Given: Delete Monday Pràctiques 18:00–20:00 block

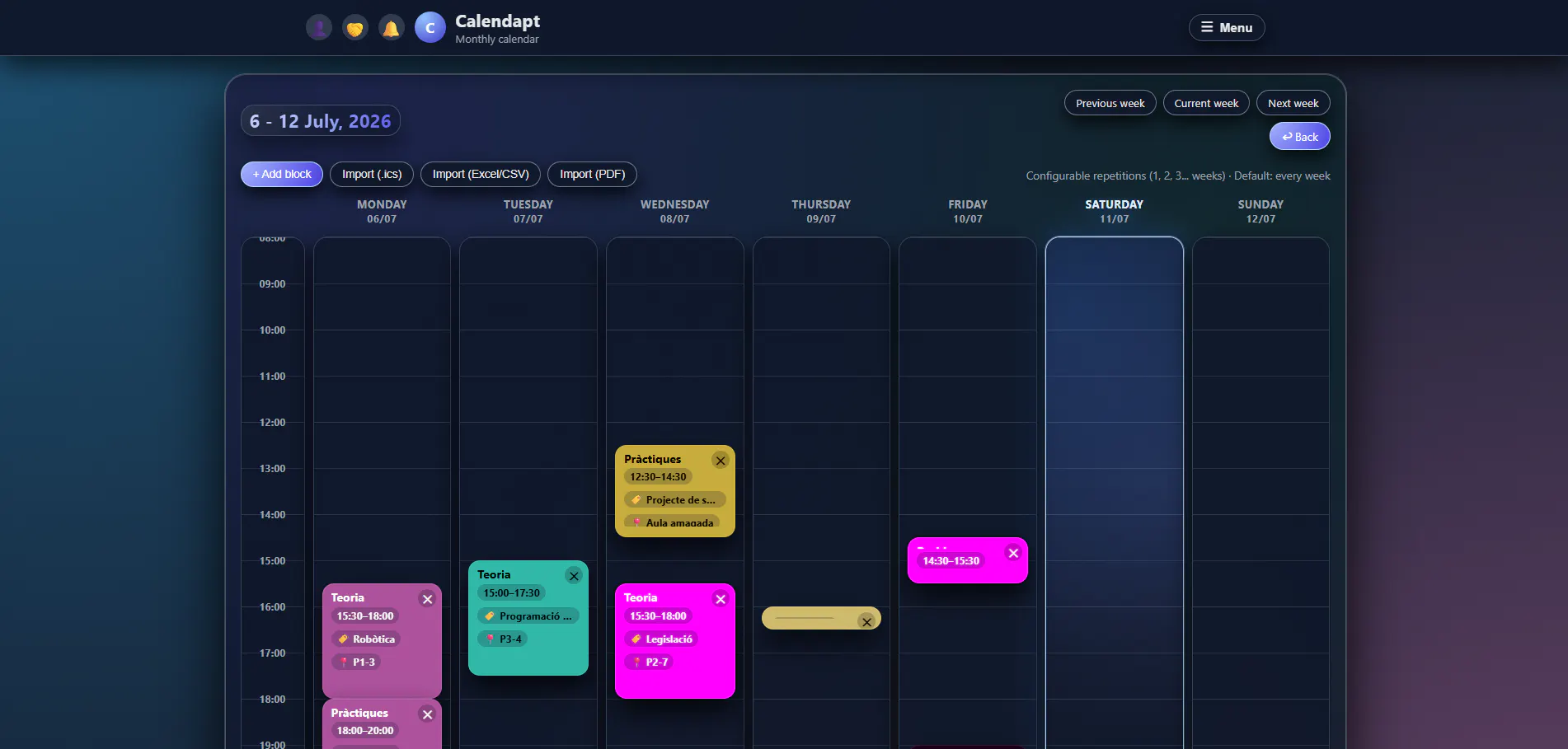Looking at the screenshot, I should 427,714.
